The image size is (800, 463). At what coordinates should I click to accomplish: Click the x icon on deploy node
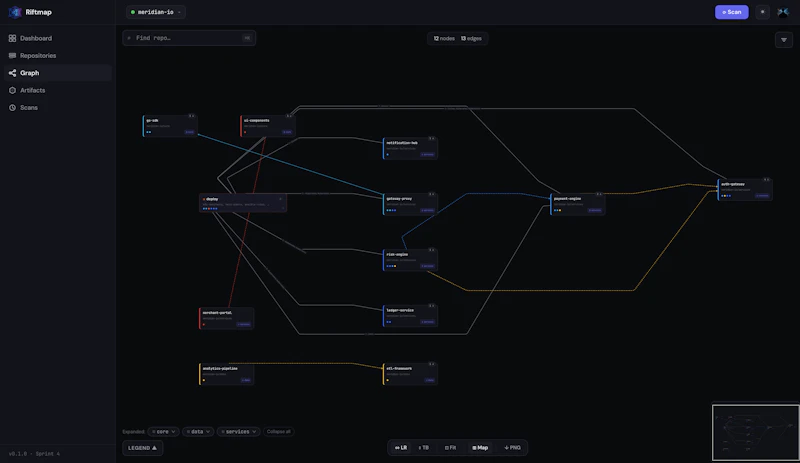(x=280, y=199)
